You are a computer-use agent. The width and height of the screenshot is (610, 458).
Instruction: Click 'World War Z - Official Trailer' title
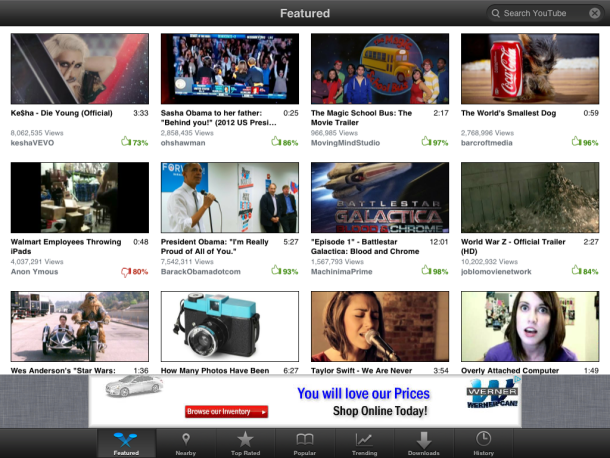(513, 247)
